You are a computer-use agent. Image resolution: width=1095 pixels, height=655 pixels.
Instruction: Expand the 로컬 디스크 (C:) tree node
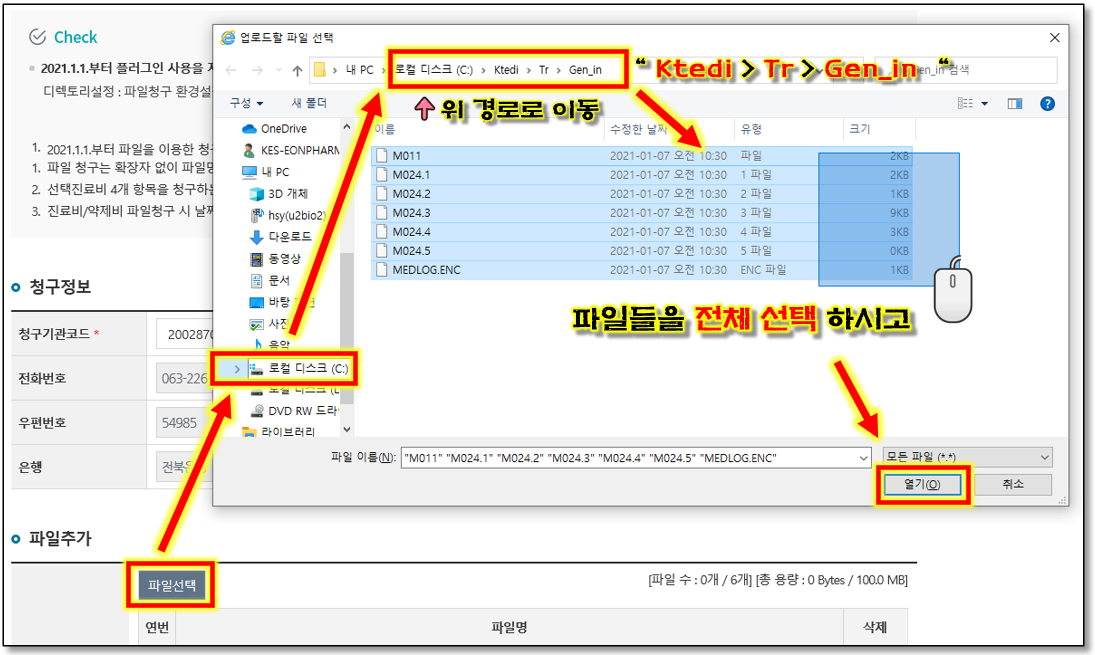click(x=237, y=369)
